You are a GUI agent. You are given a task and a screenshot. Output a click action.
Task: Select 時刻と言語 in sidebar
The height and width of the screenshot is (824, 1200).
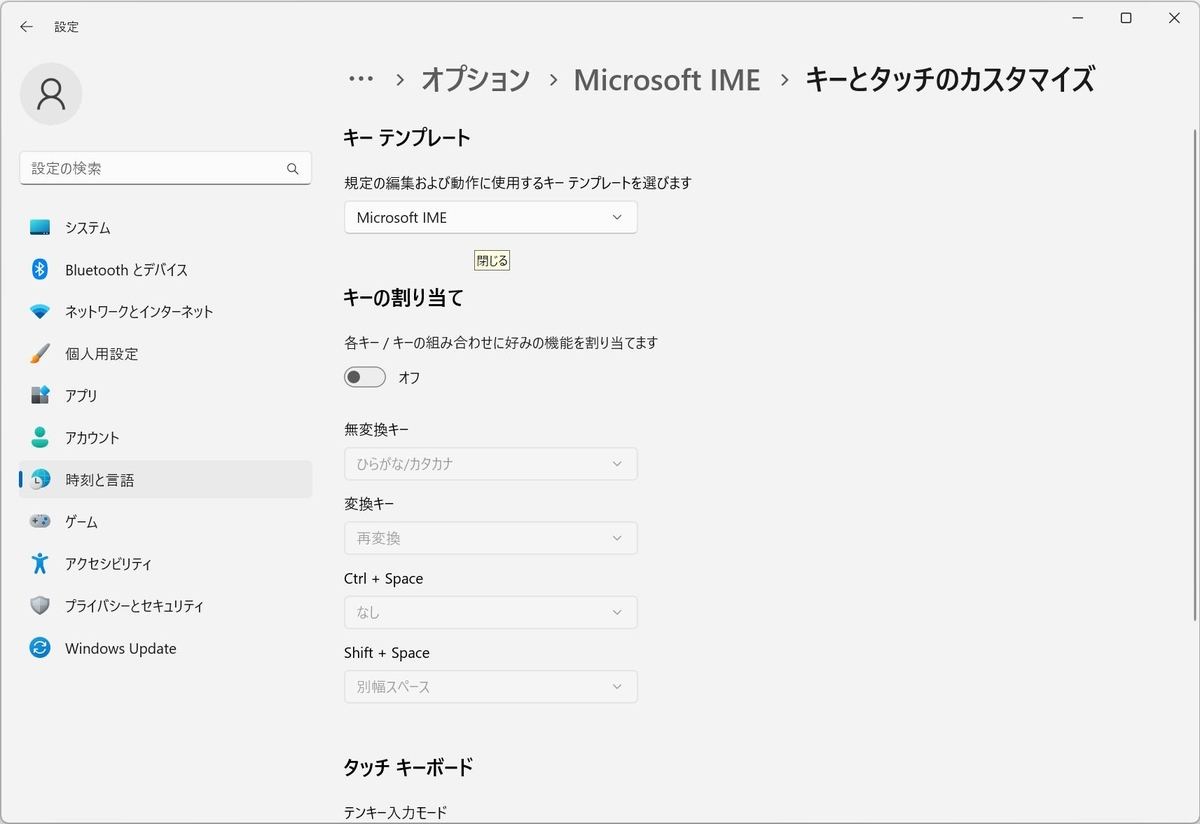pyautogui.click(x=166, y=480)
